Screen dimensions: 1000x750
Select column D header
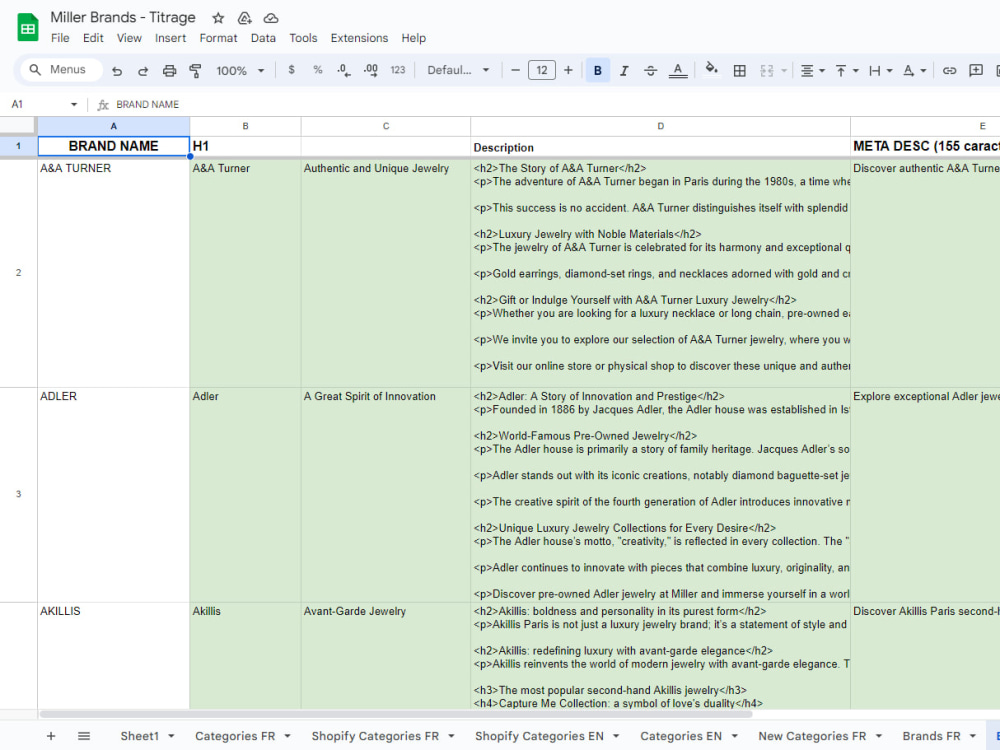click(660, 126)
